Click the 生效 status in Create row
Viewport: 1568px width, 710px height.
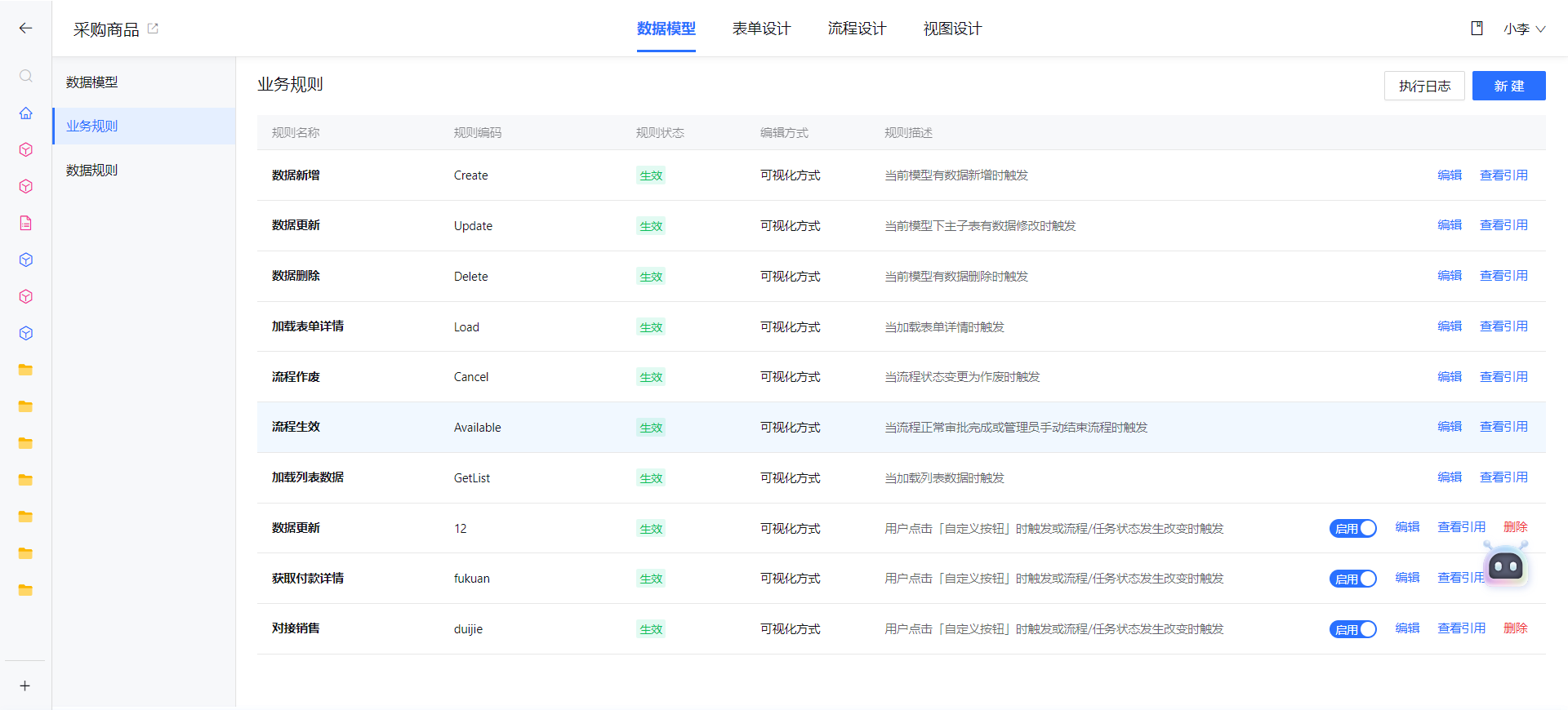pos(651,175)
